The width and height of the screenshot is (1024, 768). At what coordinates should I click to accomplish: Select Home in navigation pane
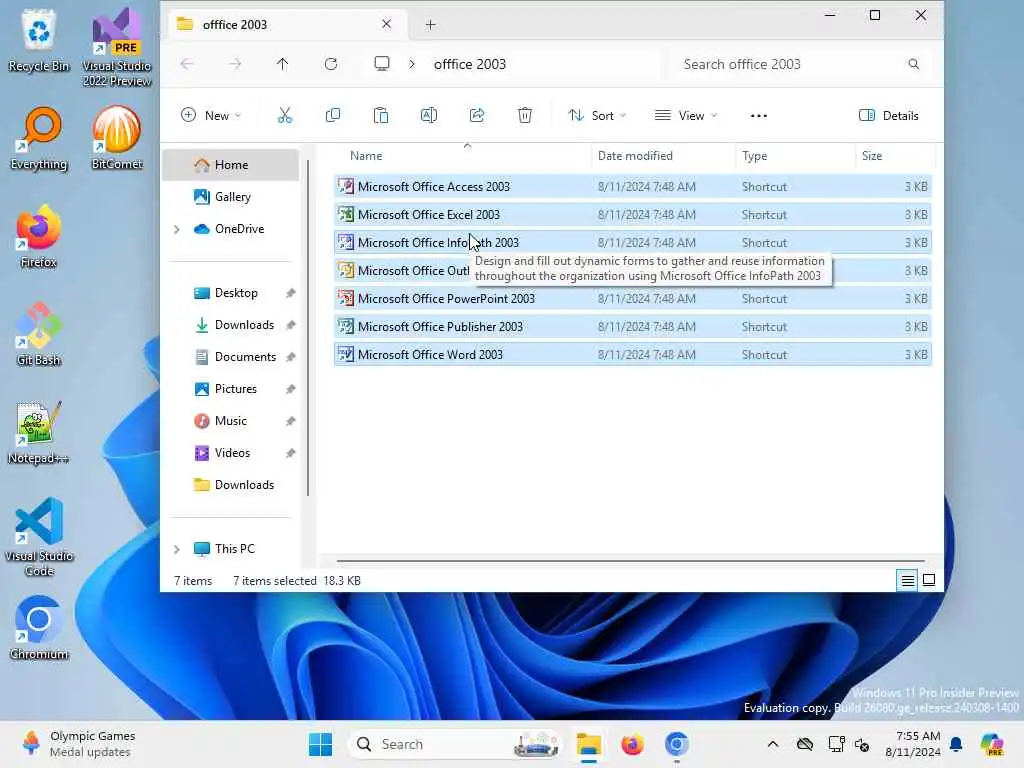point(231,165)
